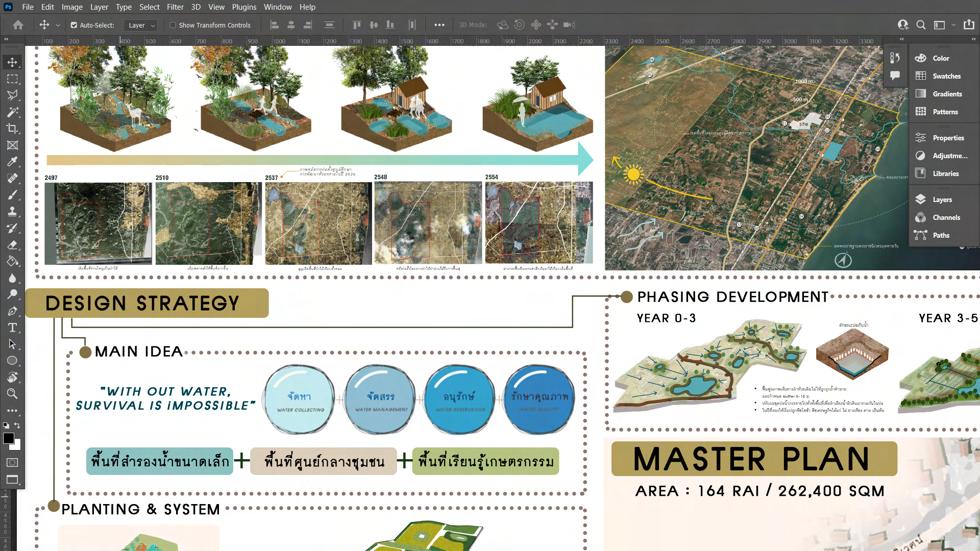Open the Auto-Select Layer dropdown
The width and height of the screenshot is (980, 551).
coord(140,25)
